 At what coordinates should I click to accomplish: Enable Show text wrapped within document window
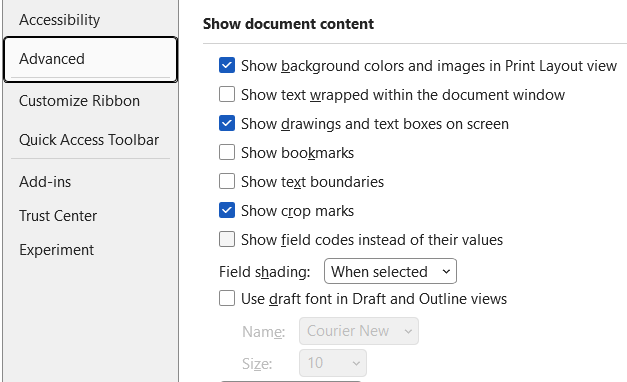[227, 95]
